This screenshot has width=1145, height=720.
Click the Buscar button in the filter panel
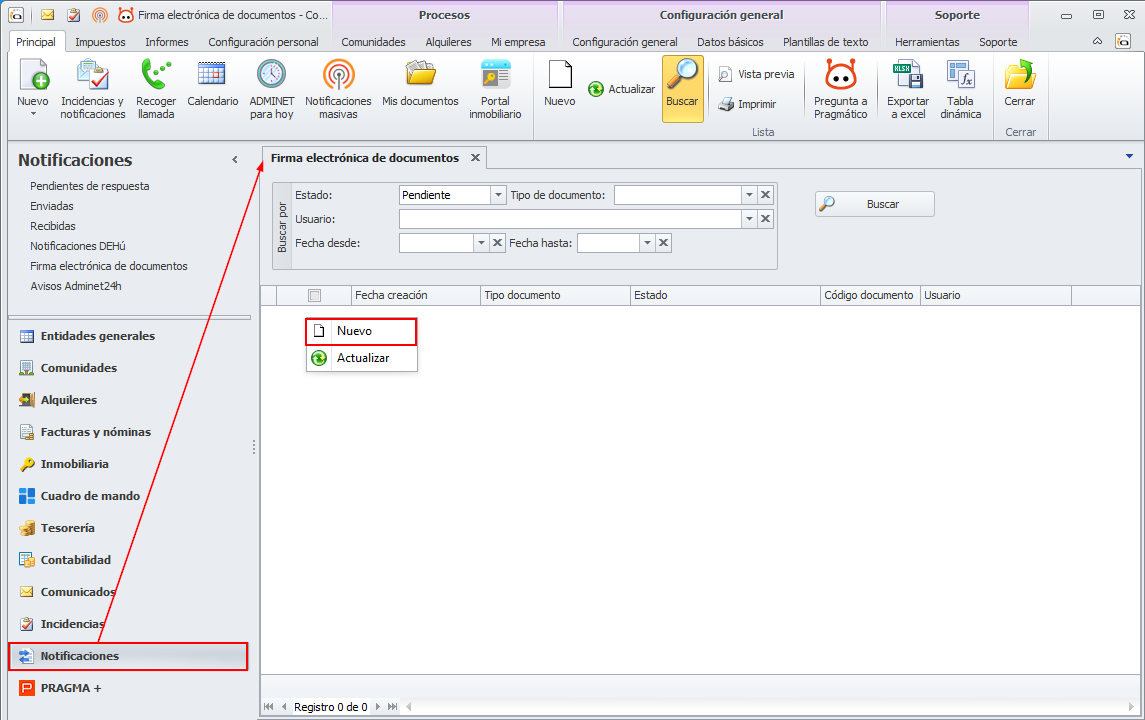[x=875, y=204]
